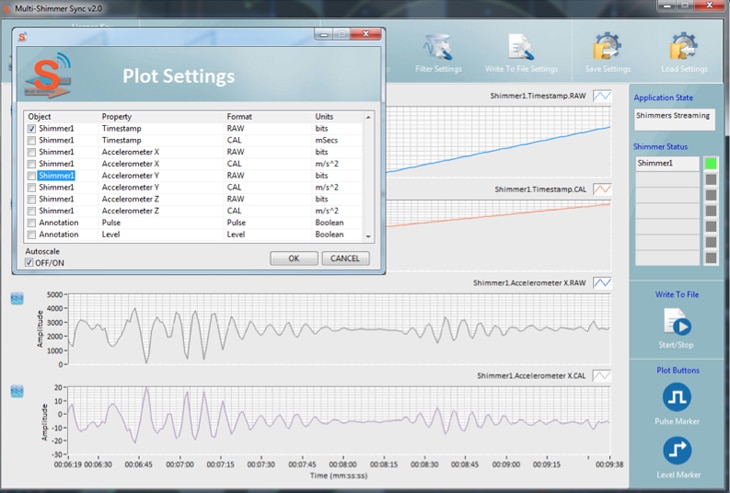The image size is (730, 493).
Task: Check Shimmer1 Timestamp CAL checkbox
Action: [x=31, y=140]
